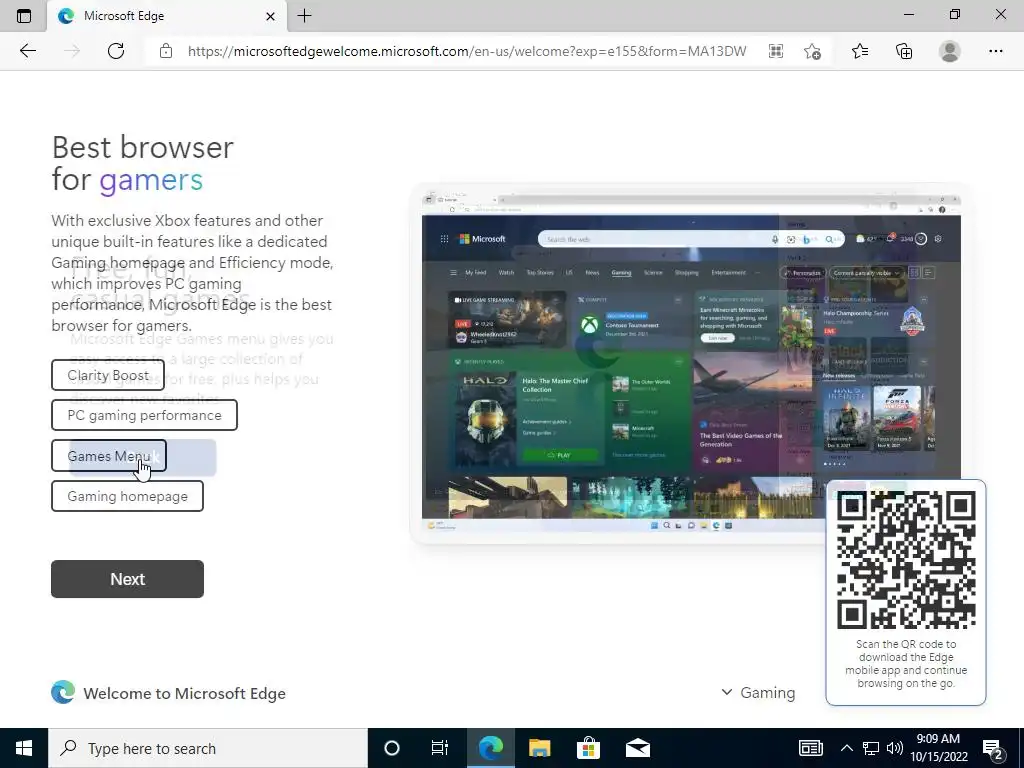This screenshot has height=768, width=1024.
Task: Go back to the previous page
Action: (x=27, y=51)
